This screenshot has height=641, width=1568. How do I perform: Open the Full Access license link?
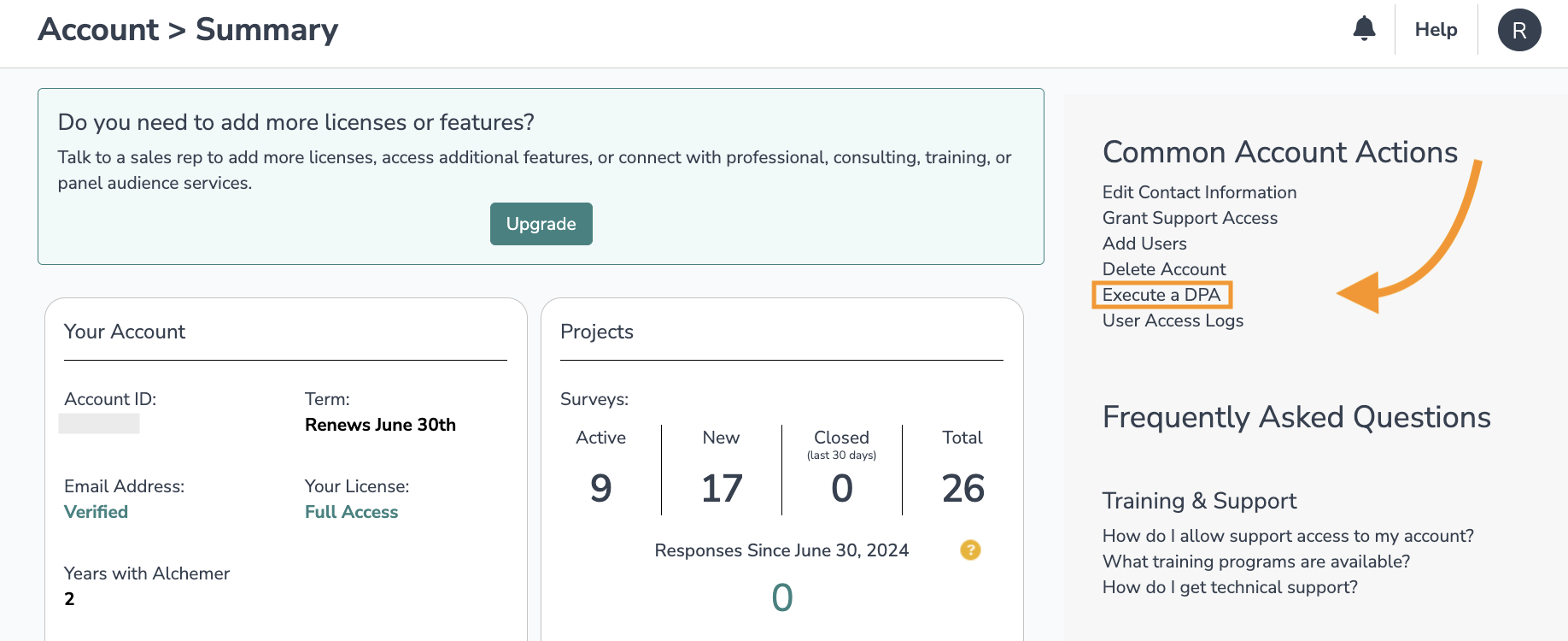click(x=351, y=512)
